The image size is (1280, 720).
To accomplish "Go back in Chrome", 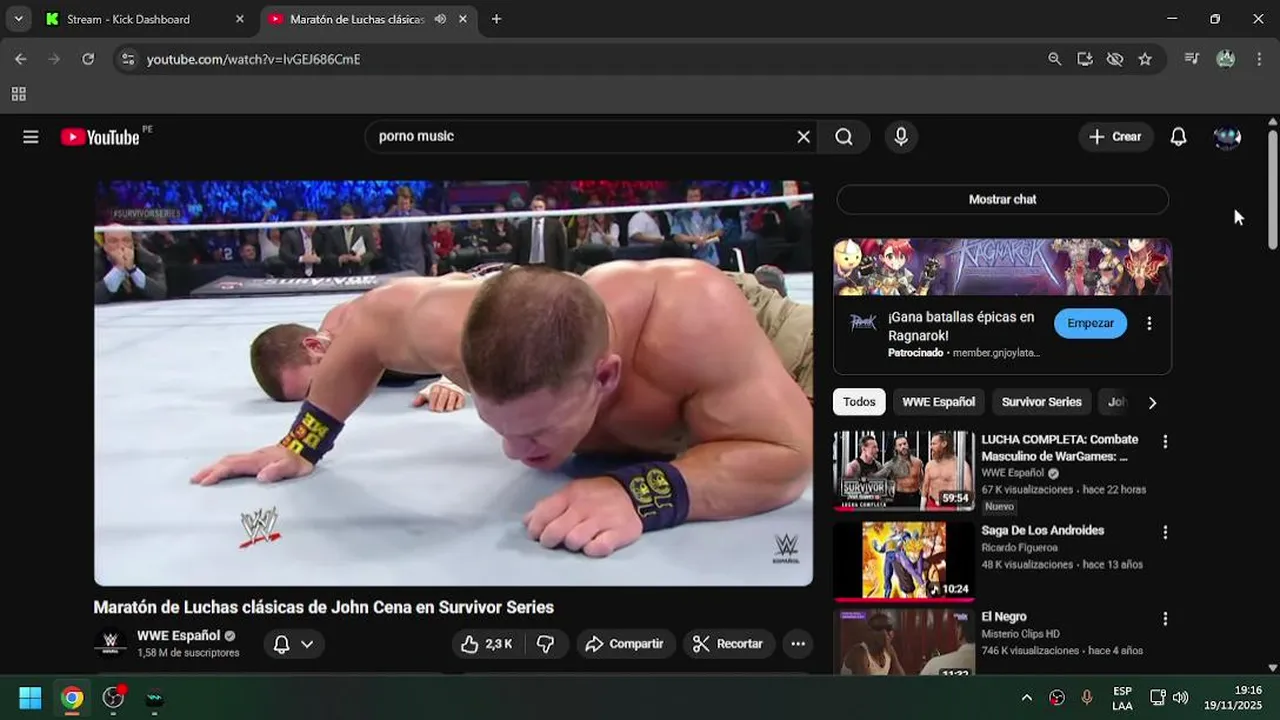I will point(21,59).
